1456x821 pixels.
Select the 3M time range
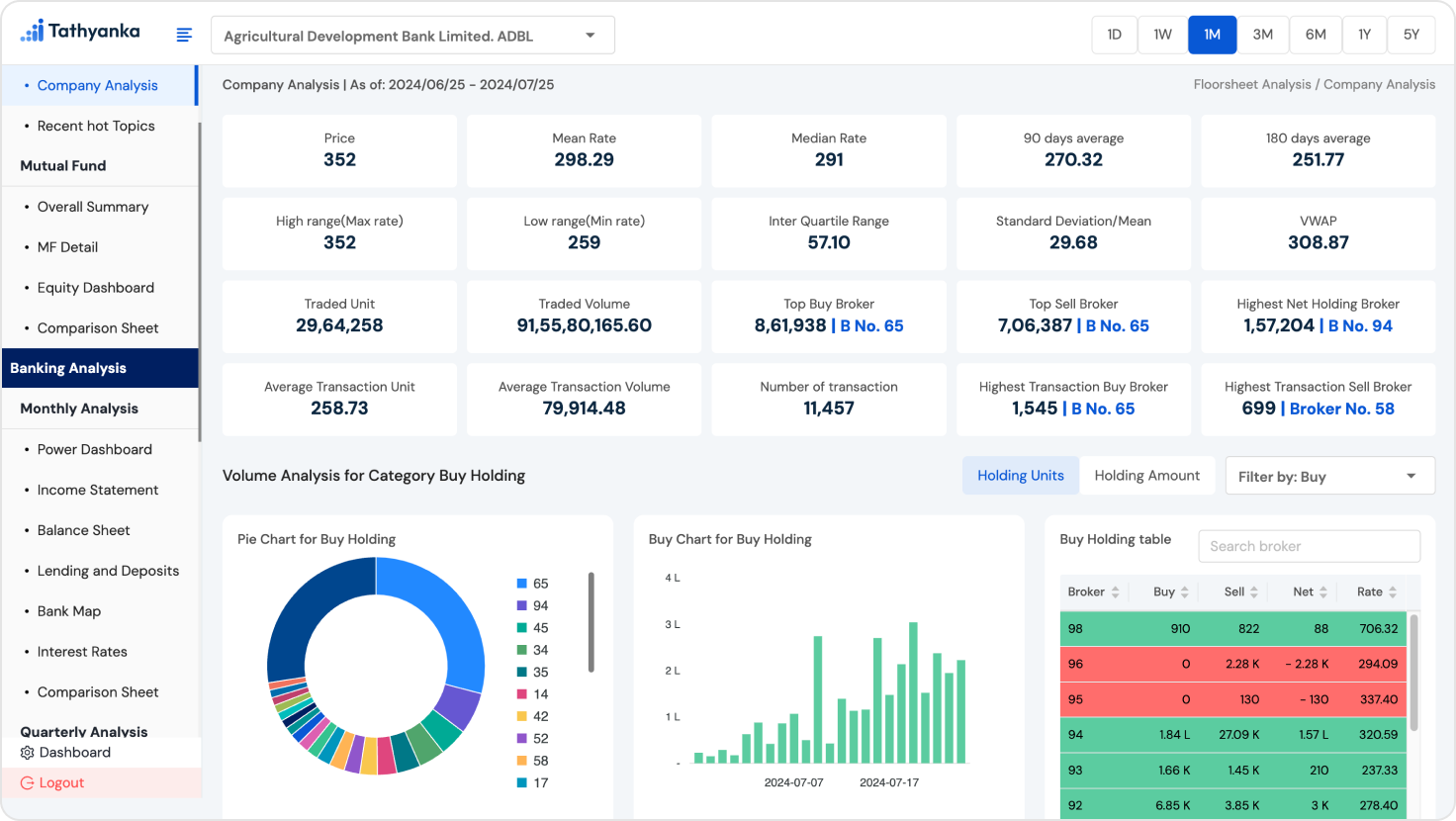(x=1262, y=35)
